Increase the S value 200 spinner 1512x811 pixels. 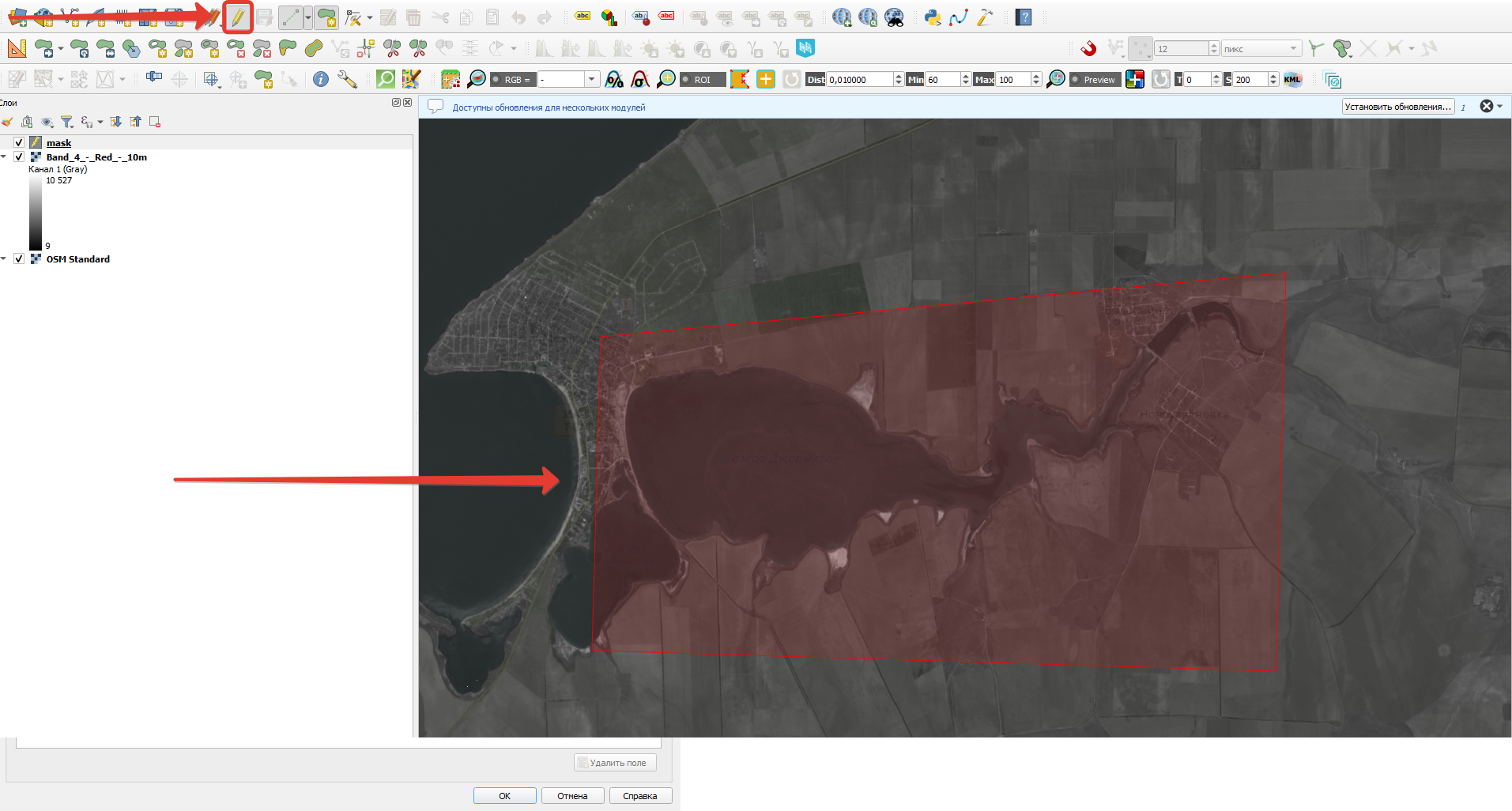pyautogui.click(x=1273, y=76)
